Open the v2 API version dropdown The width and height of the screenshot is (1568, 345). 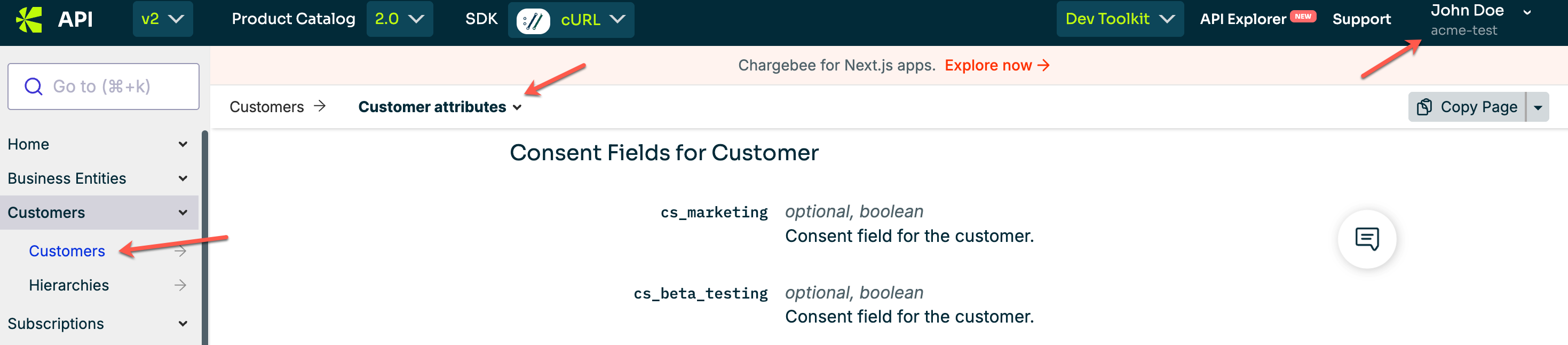click(x=163, y=20)
